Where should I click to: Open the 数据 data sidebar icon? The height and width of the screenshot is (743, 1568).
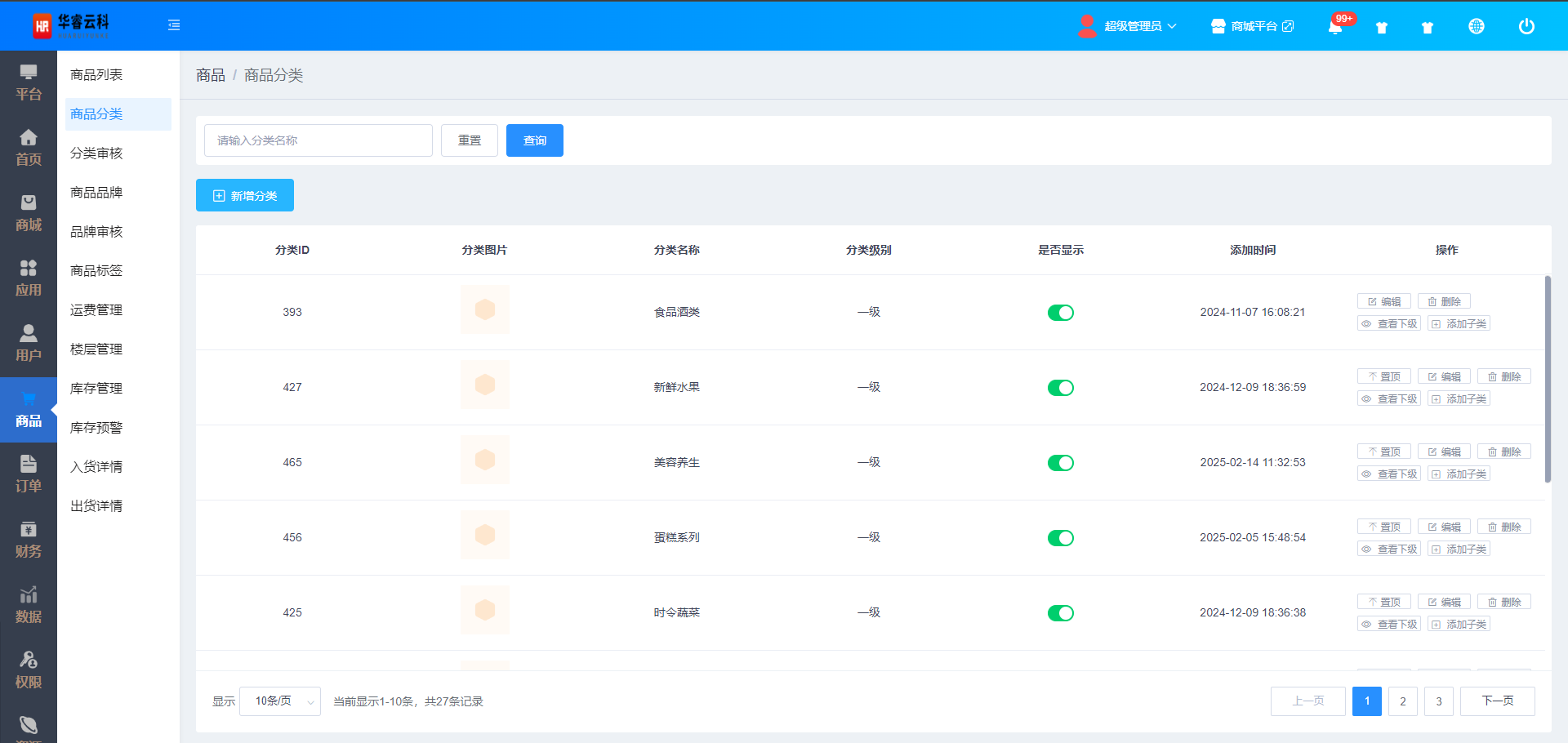(29, 605)
